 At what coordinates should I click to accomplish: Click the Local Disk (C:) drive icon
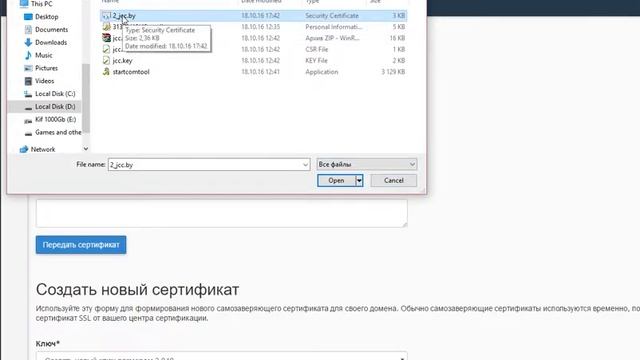pos(28,94)
